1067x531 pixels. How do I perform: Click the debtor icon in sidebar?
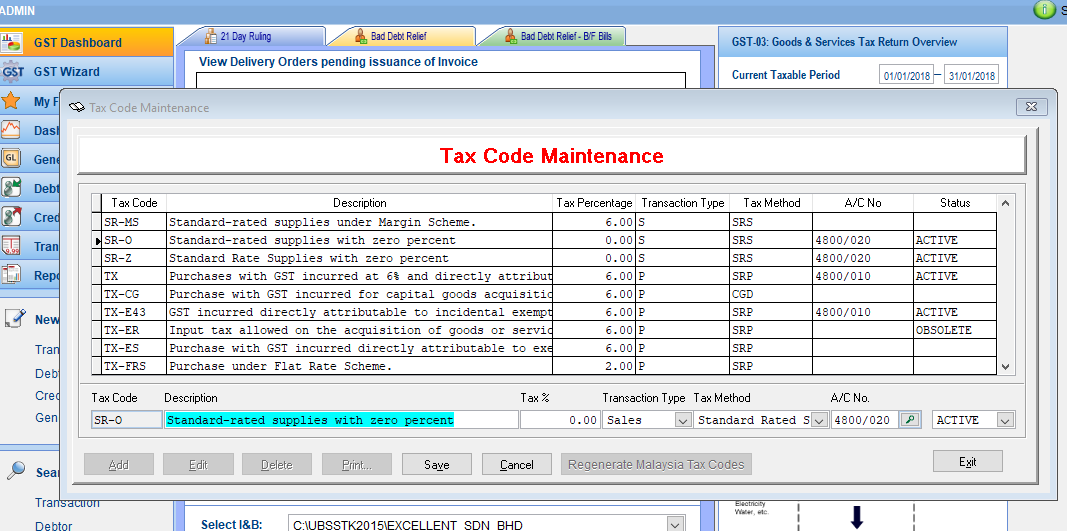11,188
